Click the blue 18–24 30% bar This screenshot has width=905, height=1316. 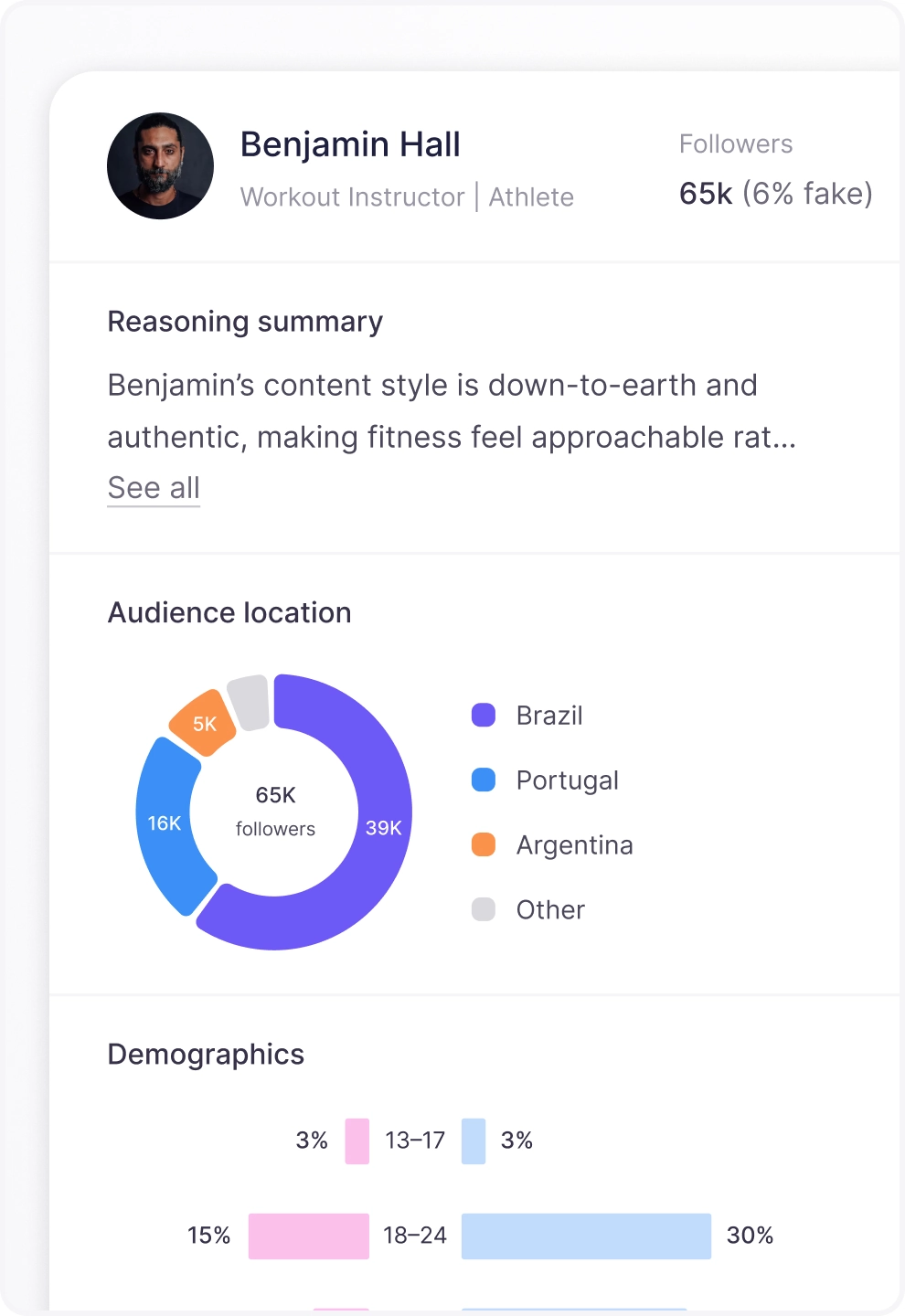pyautogui.click(x=586, y=1236)
